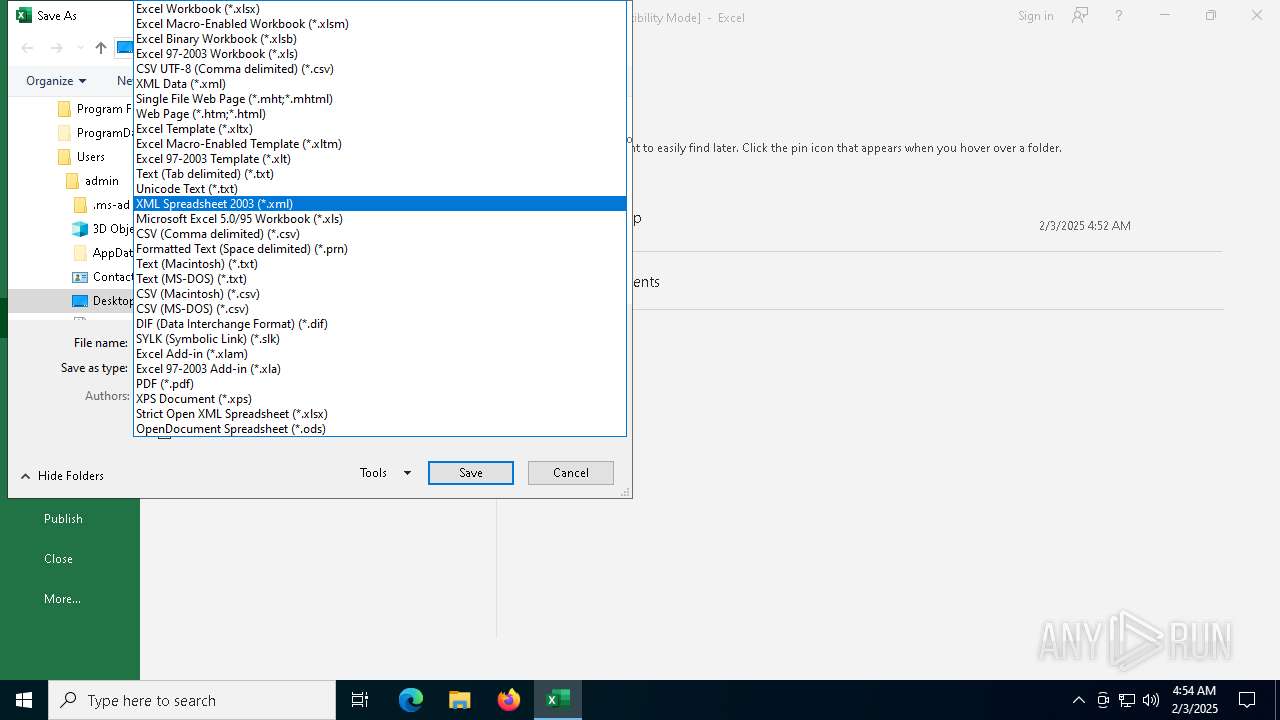This screenshot has height=720, width=1280.
Task: Cancel the Save As dialog
Action: (571, 473)
